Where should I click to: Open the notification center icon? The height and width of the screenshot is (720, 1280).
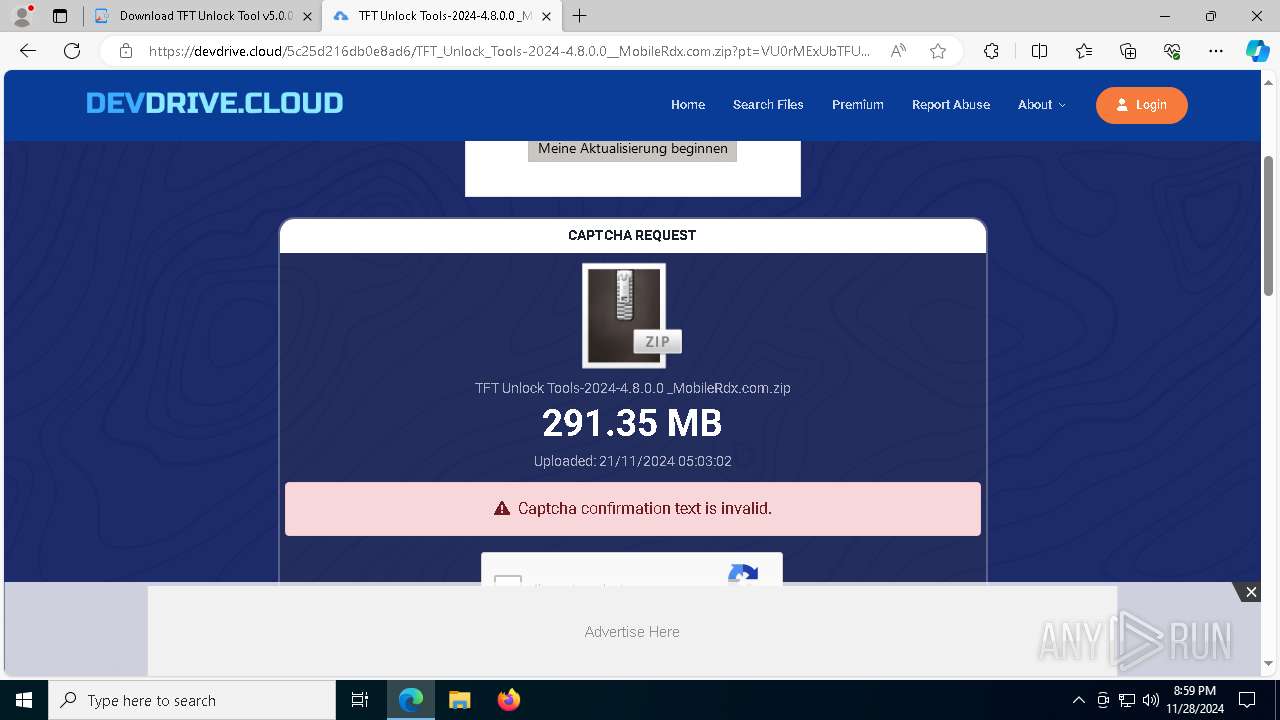pos(1247,700)
